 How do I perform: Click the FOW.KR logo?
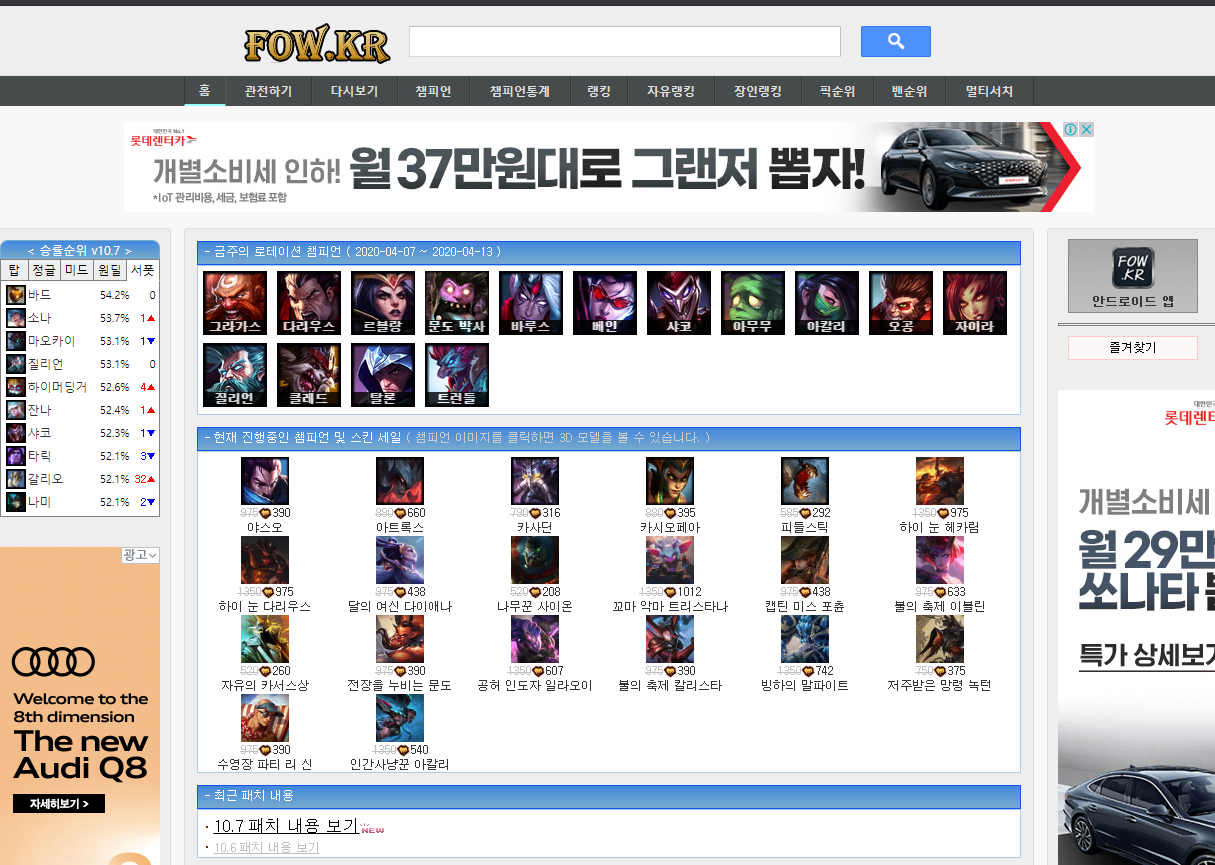(316, 43)
